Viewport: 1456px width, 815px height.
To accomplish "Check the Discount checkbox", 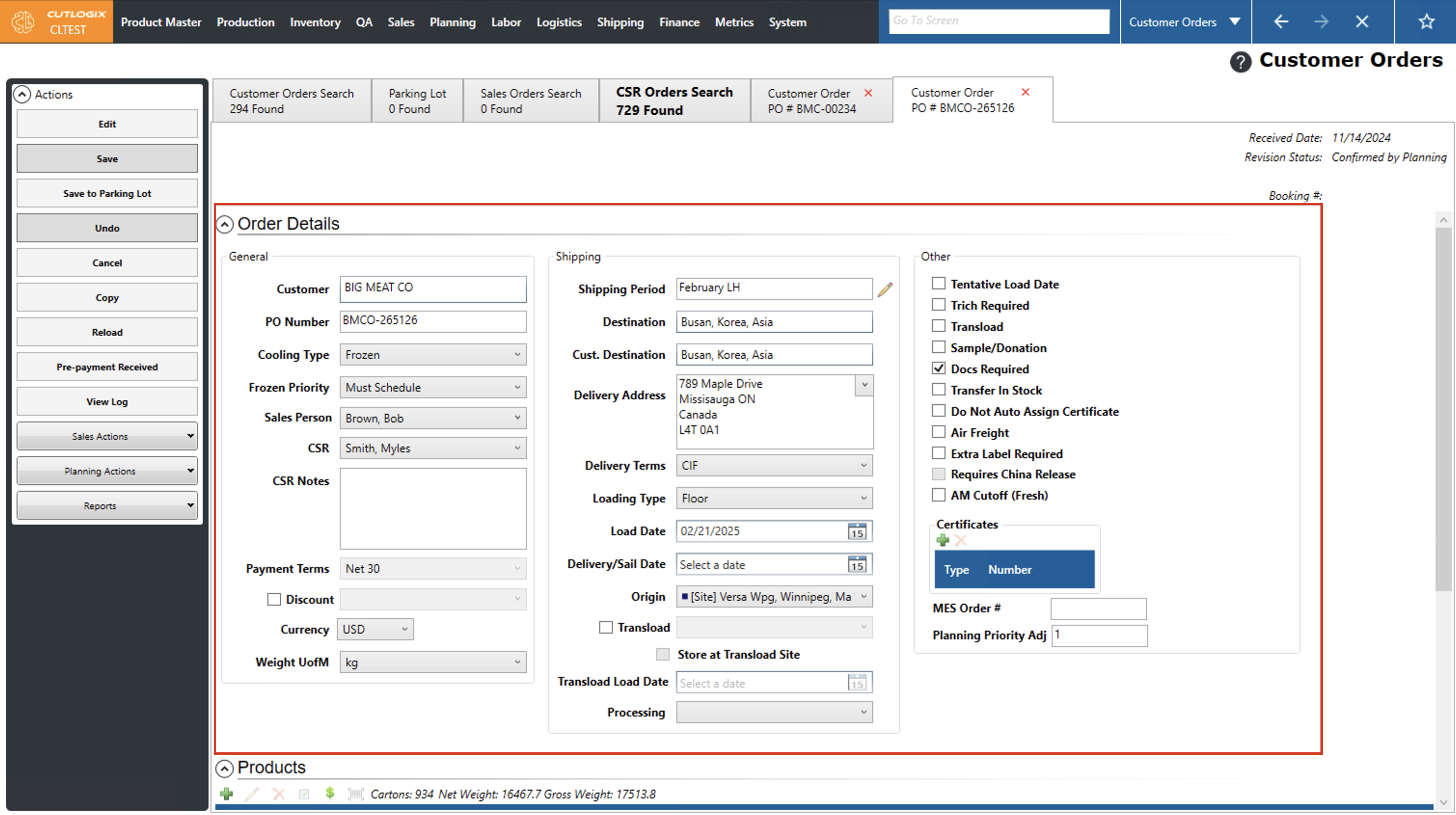I will coord(274,599).
